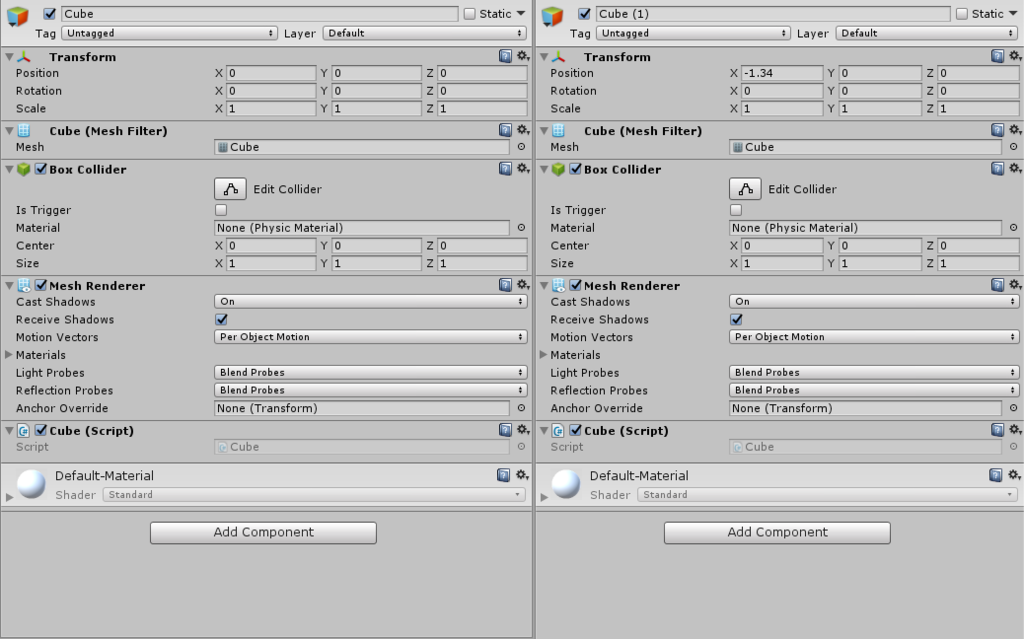
Task: Check Is Trigger in Cube (1) inspector
Action: (x=736, y=210)
